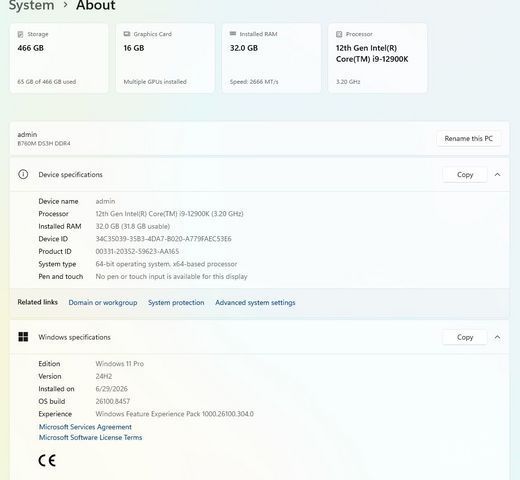Select the Pen and touch value text

point(171,276)
